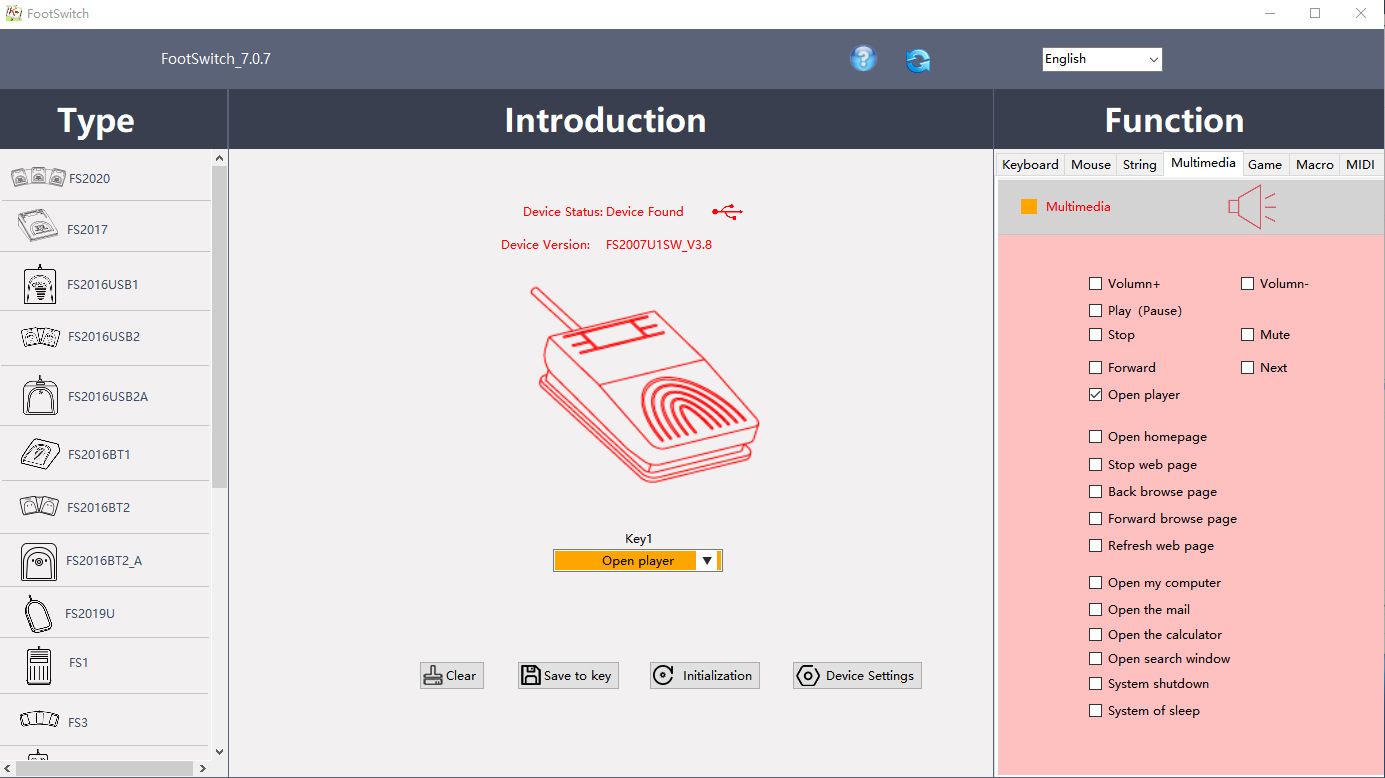Choose the FS2016USB2 device icon
This screenshot has height=778, width=1385.
40,337
